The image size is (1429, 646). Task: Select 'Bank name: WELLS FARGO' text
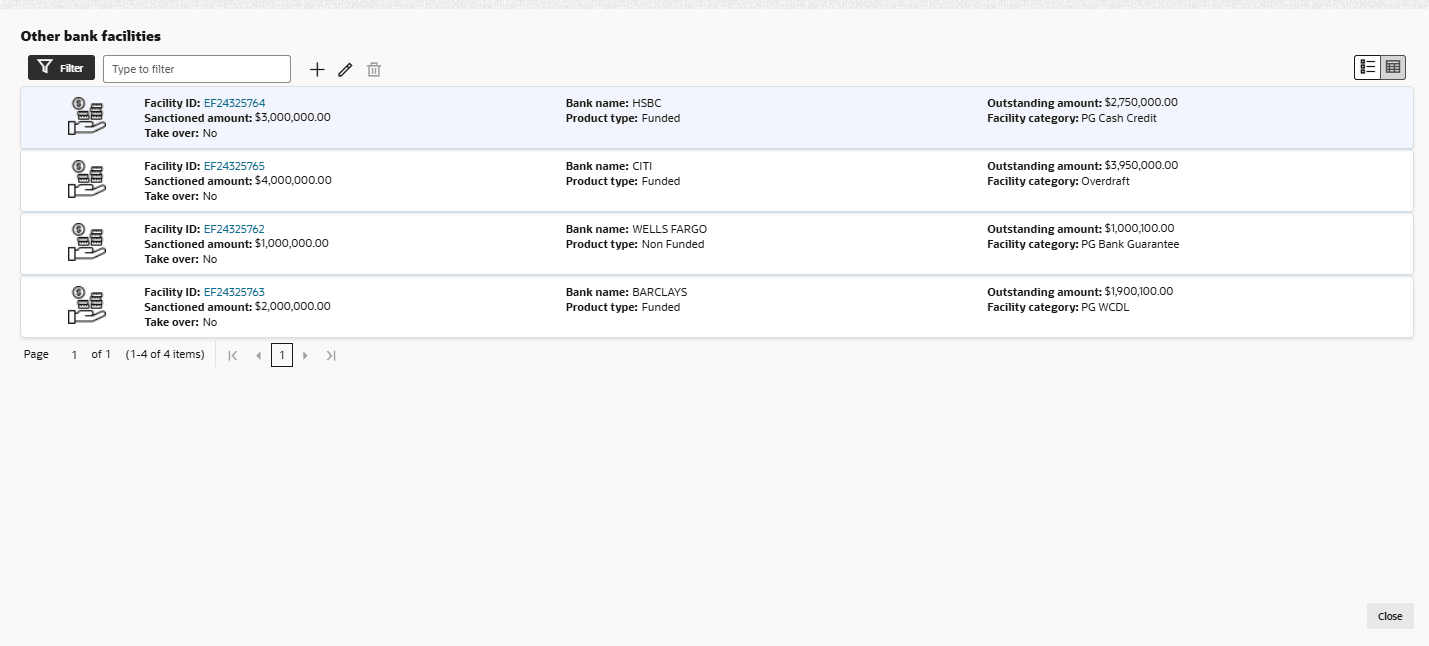(x=636, y=229)
